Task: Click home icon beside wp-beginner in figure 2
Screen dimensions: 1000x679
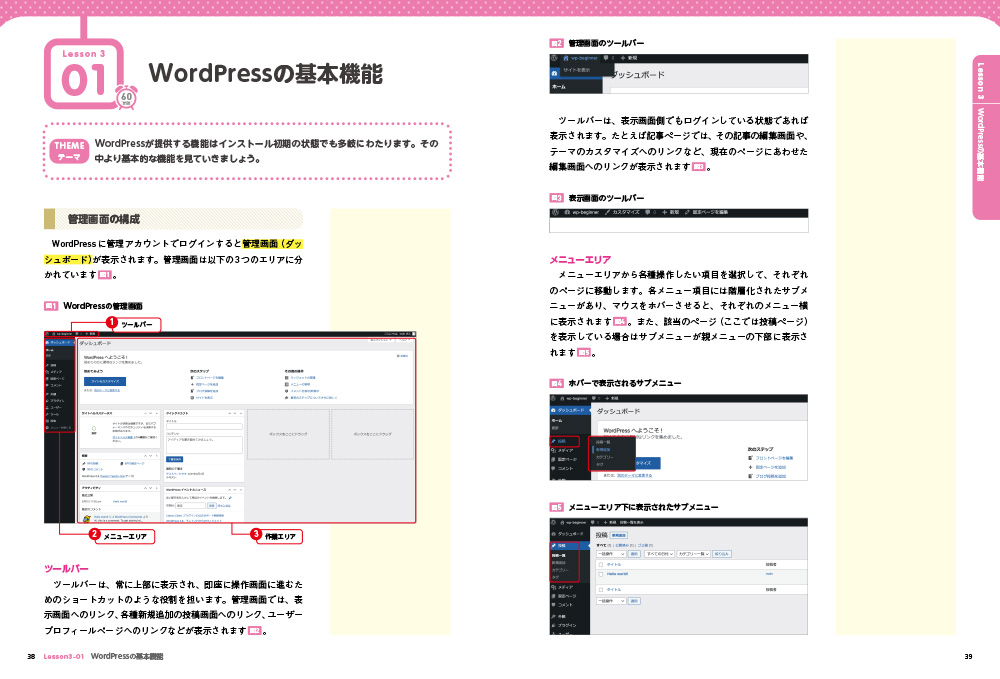Action: click(x=566, y=58)
